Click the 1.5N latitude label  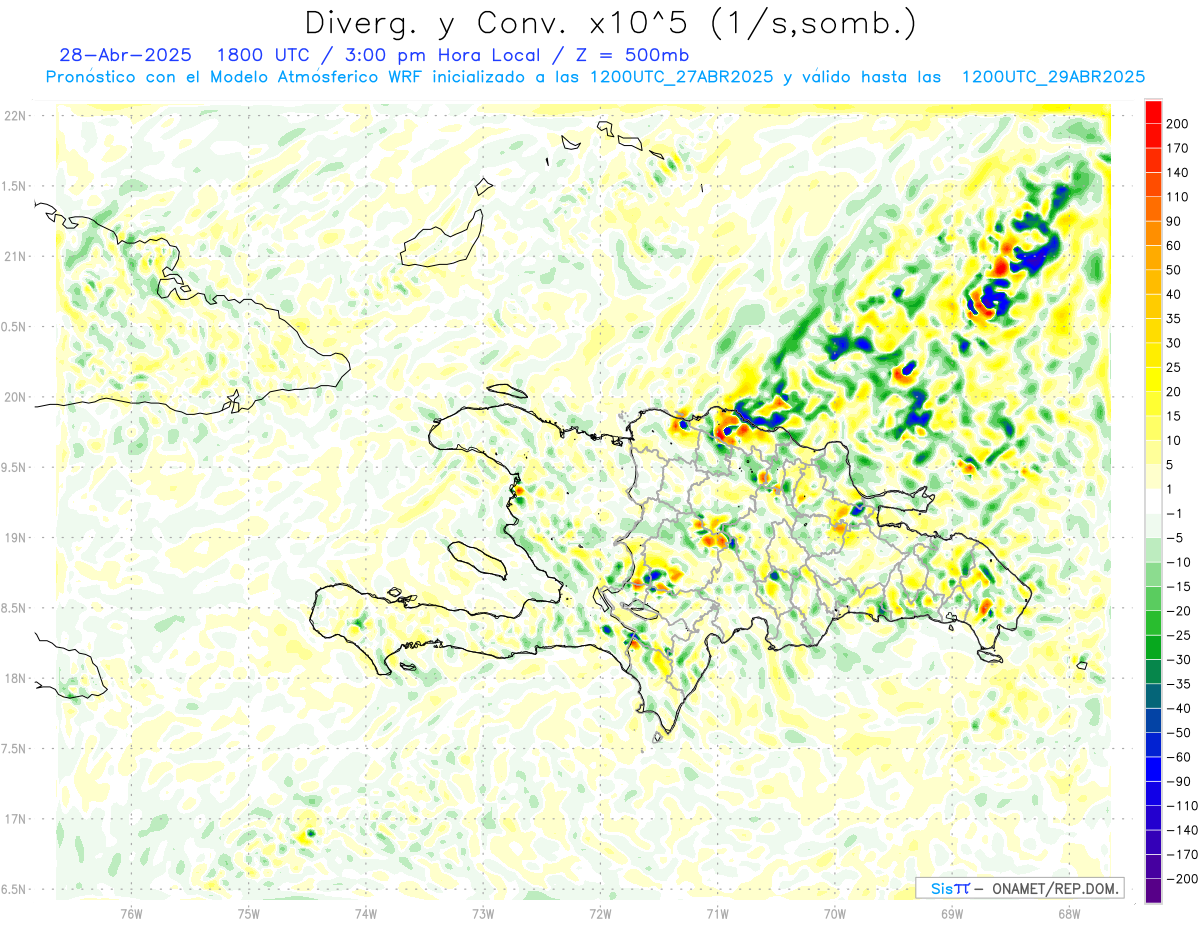(x=15, y=186)
